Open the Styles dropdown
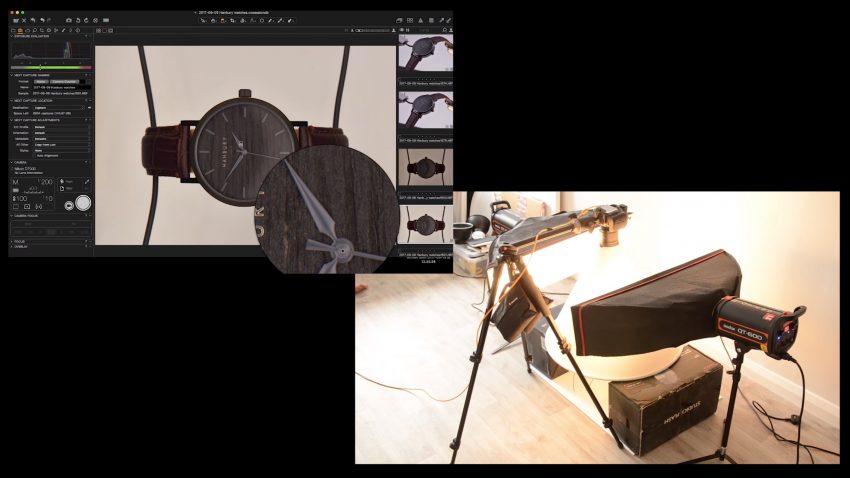Screen dimensions: 850x478 click(x=62, y=151)
